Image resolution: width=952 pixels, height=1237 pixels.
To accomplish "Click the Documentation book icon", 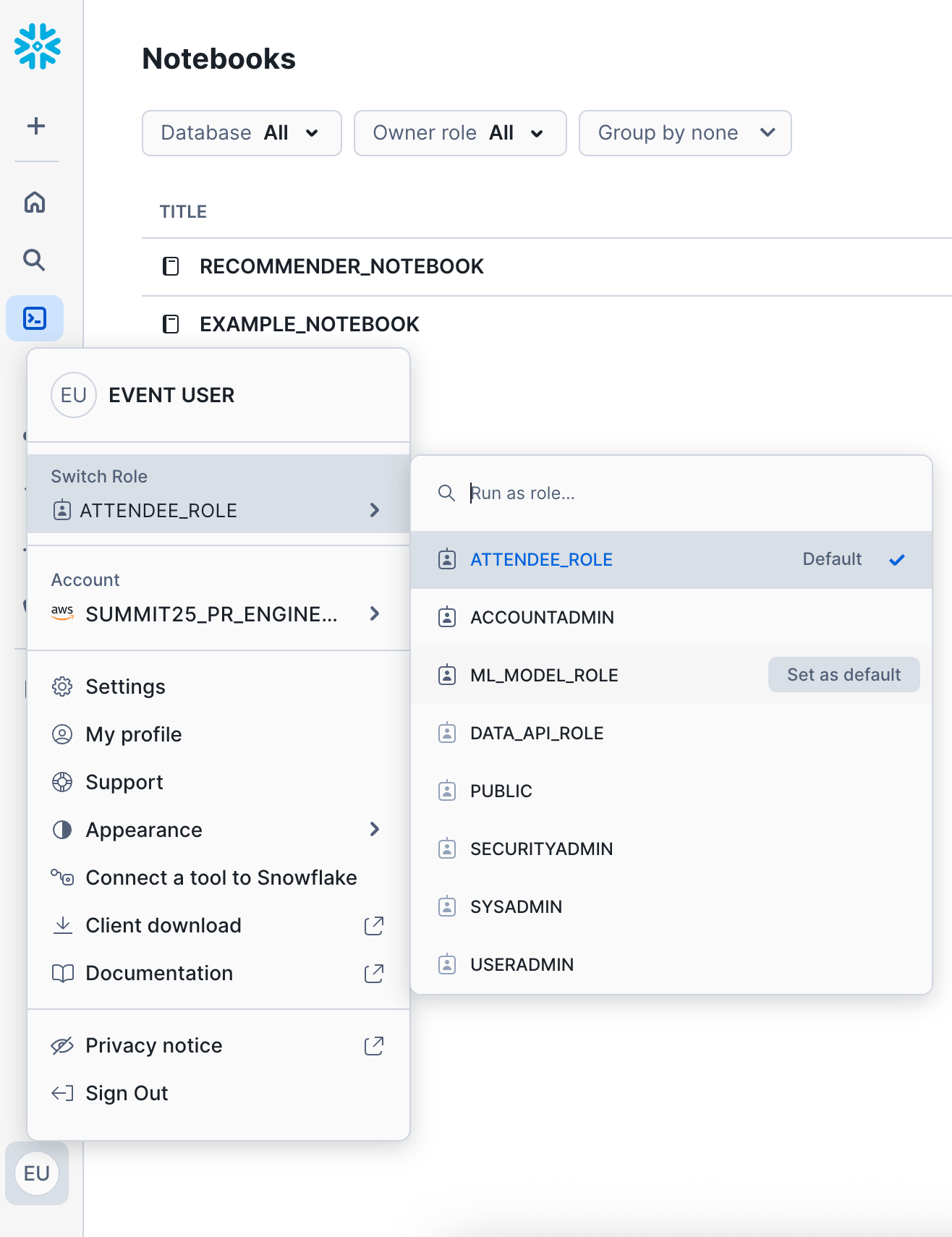I will click(x=63, y=973).
